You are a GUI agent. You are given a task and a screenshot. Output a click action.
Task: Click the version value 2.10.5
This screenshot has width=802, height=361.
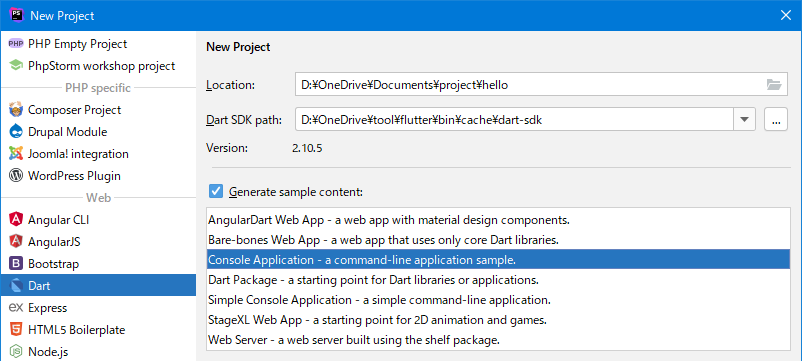coord(307,149)
